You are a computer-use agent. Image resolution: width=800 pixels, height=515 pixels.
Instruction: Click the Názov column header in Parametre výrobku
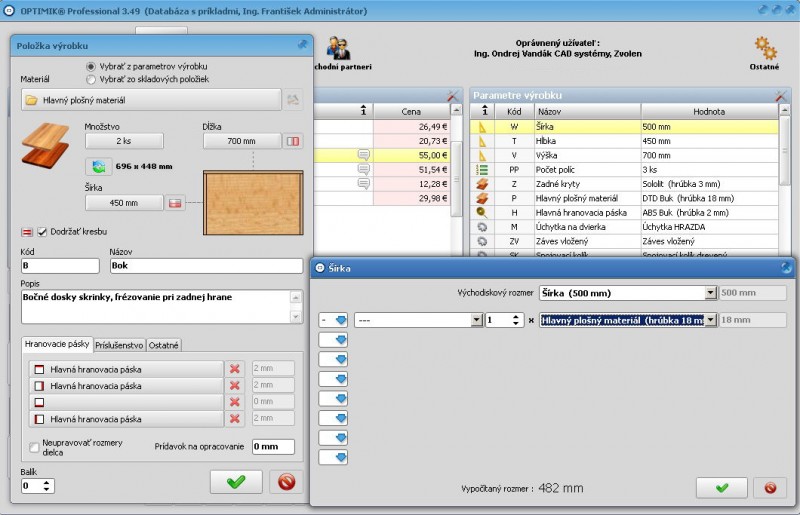[587, 111]
